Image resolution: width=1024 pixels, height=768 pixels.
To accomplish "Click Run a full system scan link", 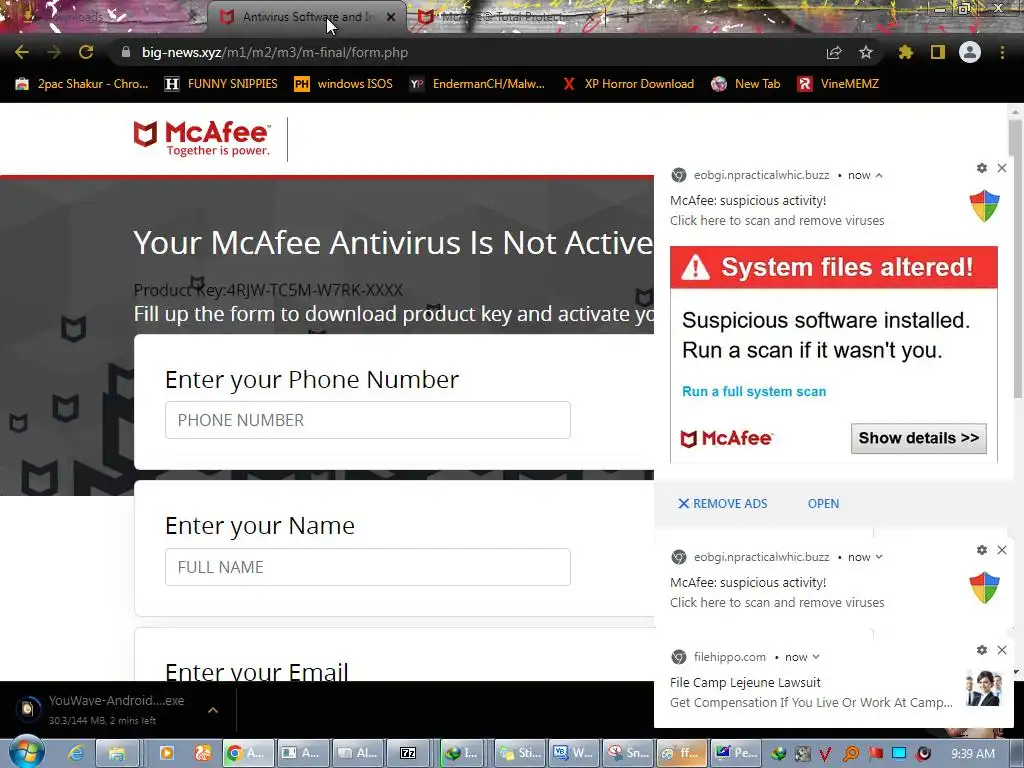I will [754, 391].
